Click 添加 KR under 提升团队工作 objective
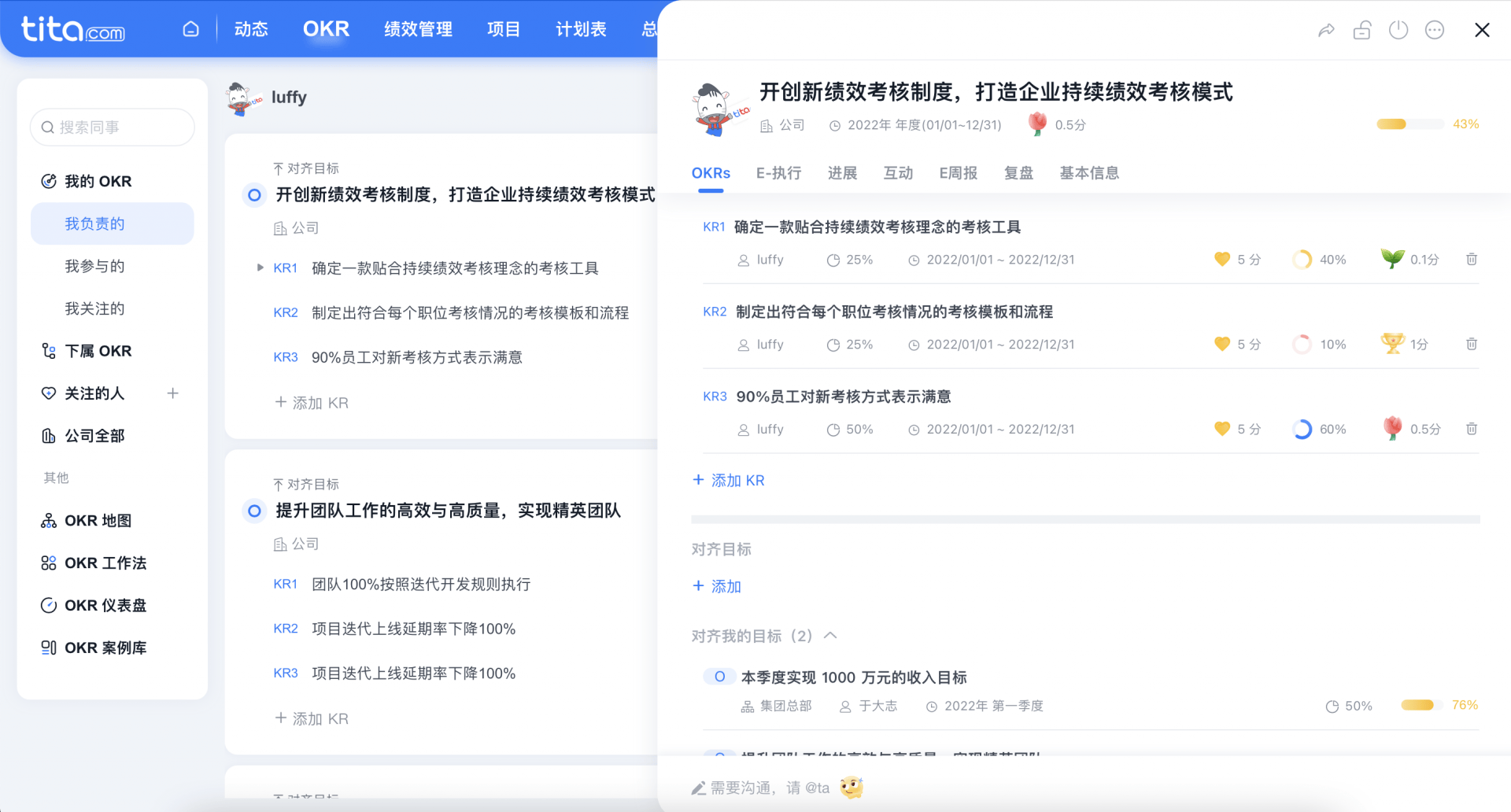 click(x=312, y=718)
